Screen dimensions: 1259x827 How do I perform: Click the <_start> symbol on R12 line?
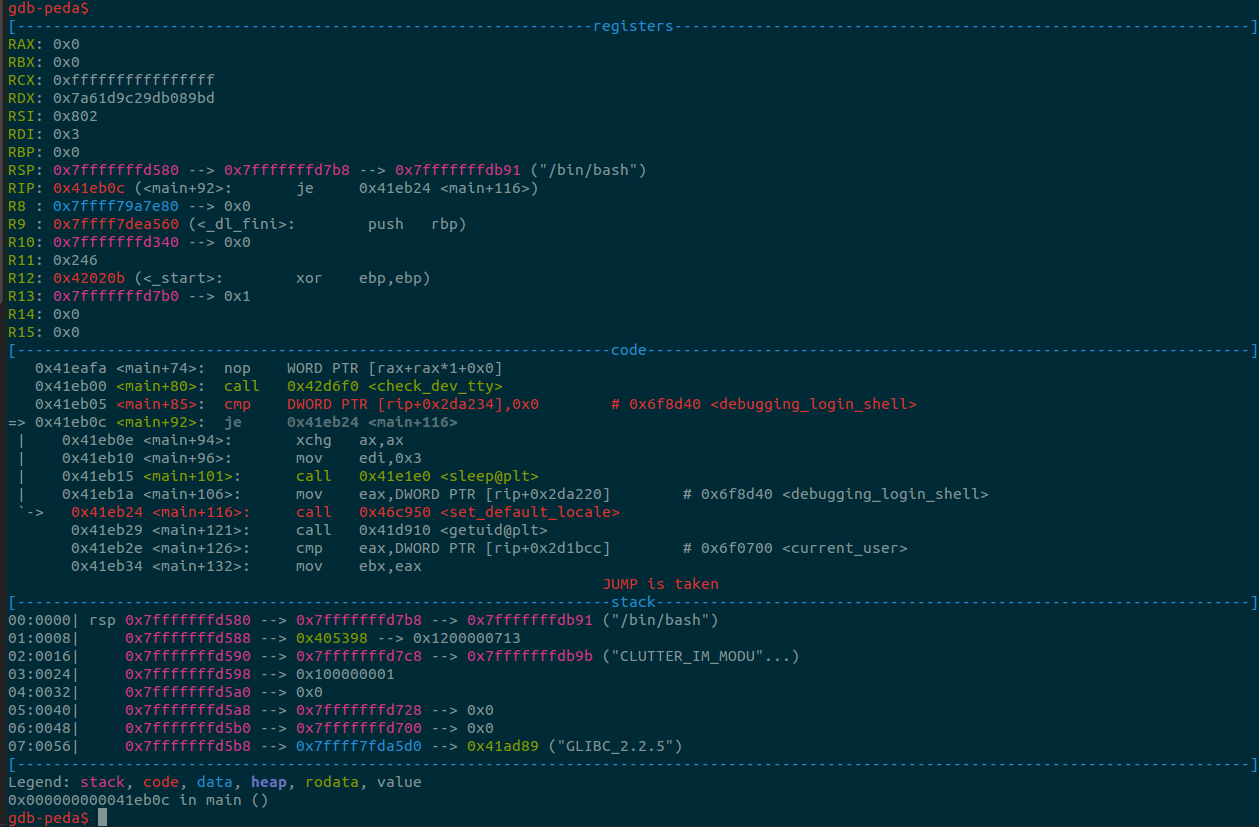[179, 278]
